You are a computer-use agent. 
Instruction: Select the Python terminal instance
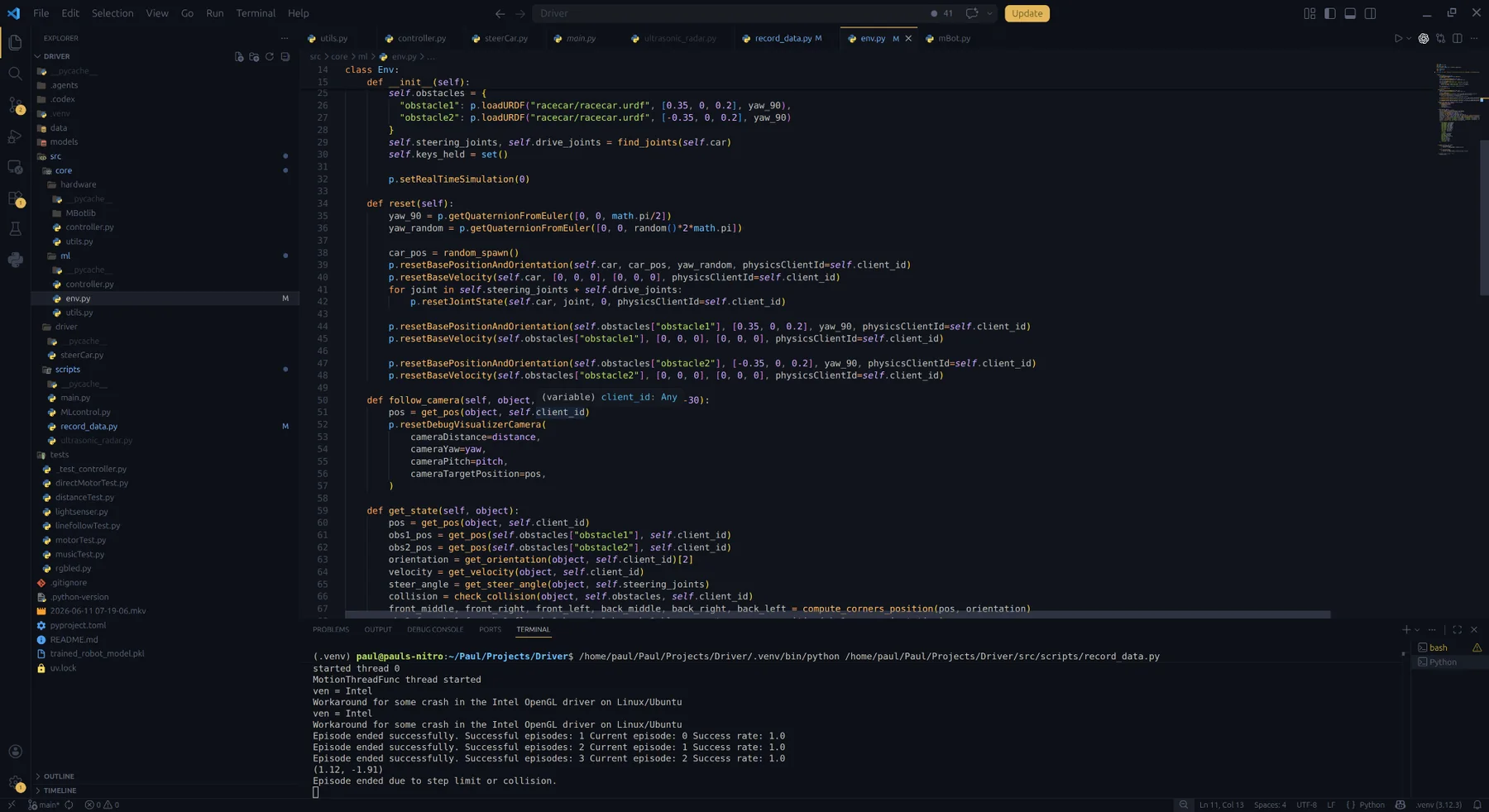tap(1449, 662)
